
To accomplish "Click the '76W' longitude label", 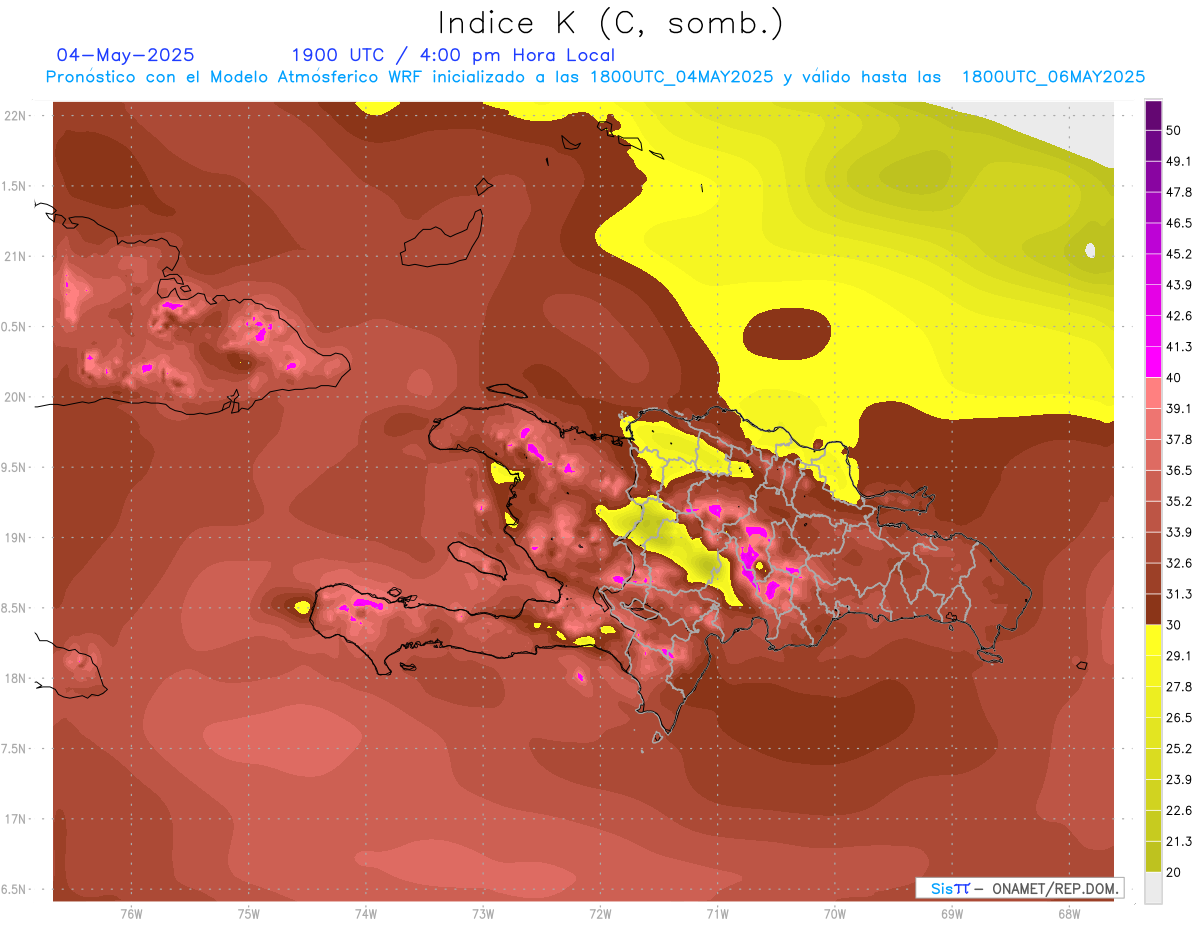I will [x=131, y=913].
